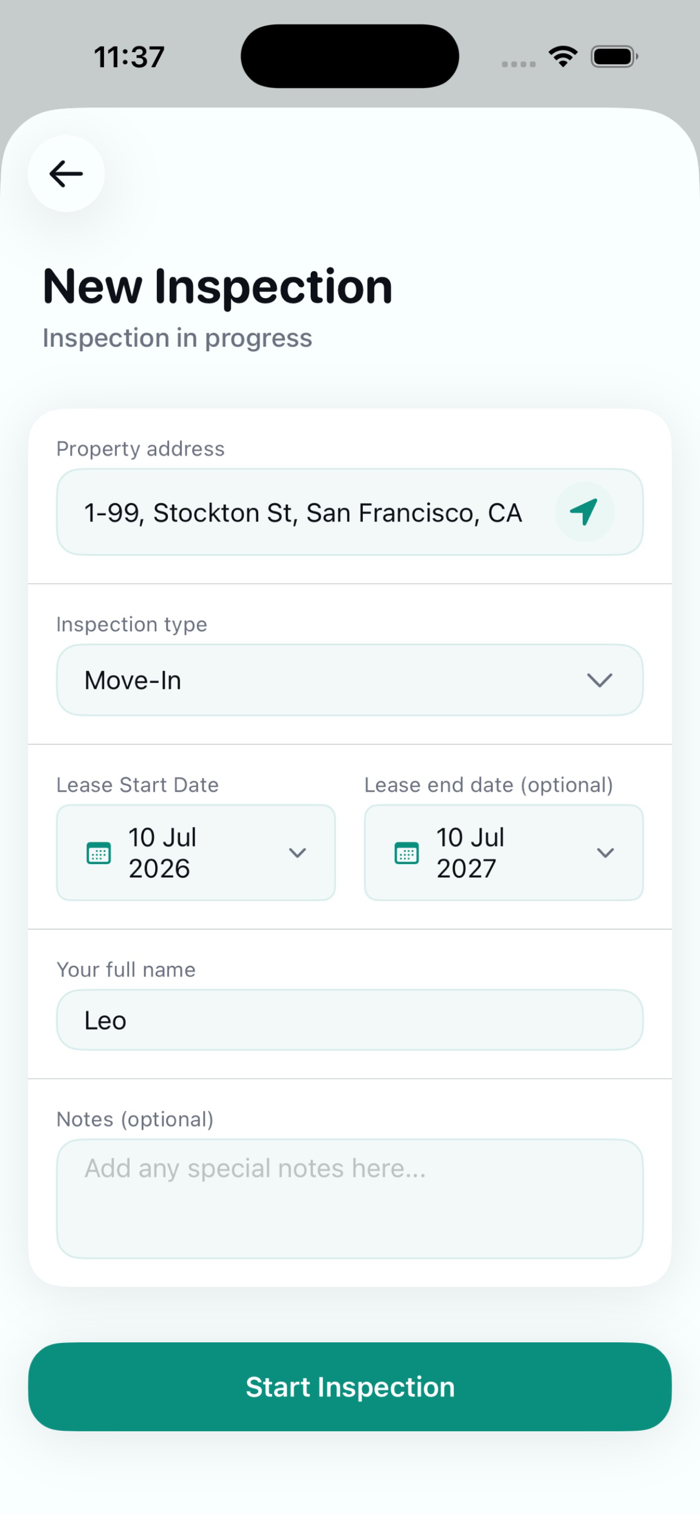Viewport: 700px width, 1515px height.
Task: Tap the cellular signal dots indicator
Action: (518, 63)
